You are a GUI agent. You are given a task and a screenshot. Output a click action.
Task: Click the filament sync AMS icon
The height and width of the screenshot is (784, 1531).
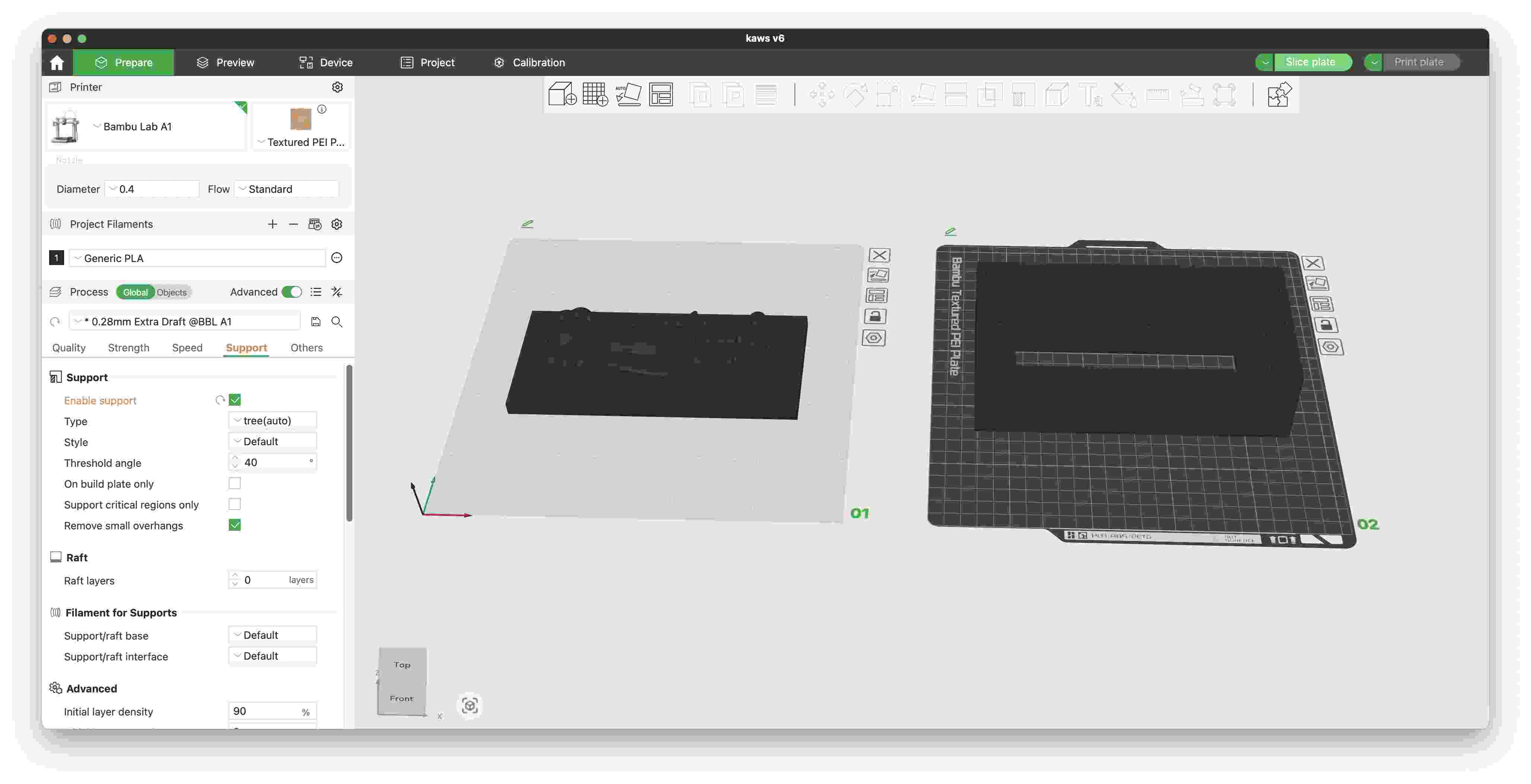pyautogui.click(x=314, y=224)
